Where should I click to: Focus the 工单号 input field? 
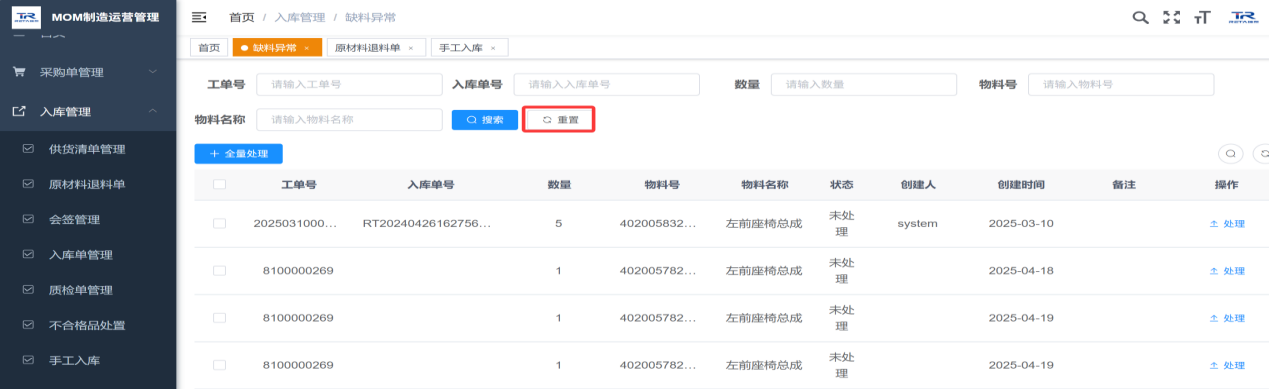coord(349,85)
